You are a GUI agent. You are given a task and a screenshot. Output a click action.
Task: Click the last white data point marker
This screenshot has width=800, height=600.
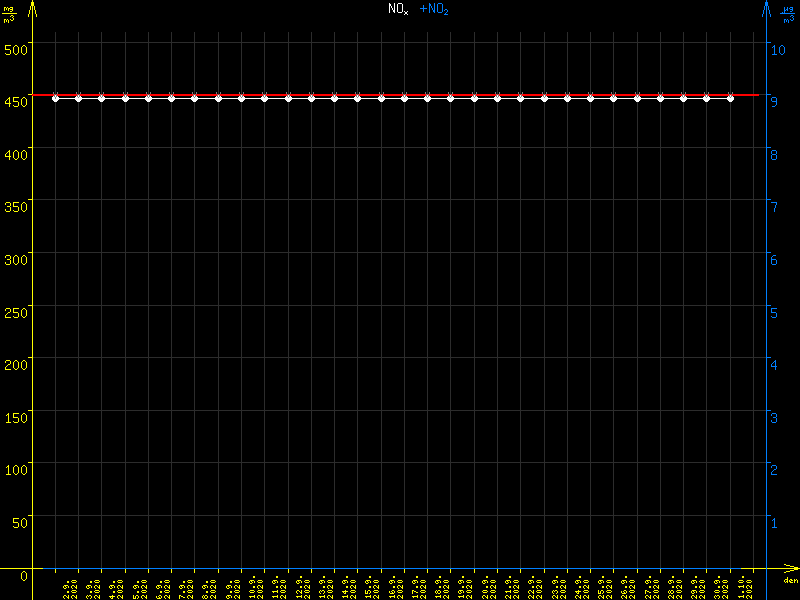730,98
